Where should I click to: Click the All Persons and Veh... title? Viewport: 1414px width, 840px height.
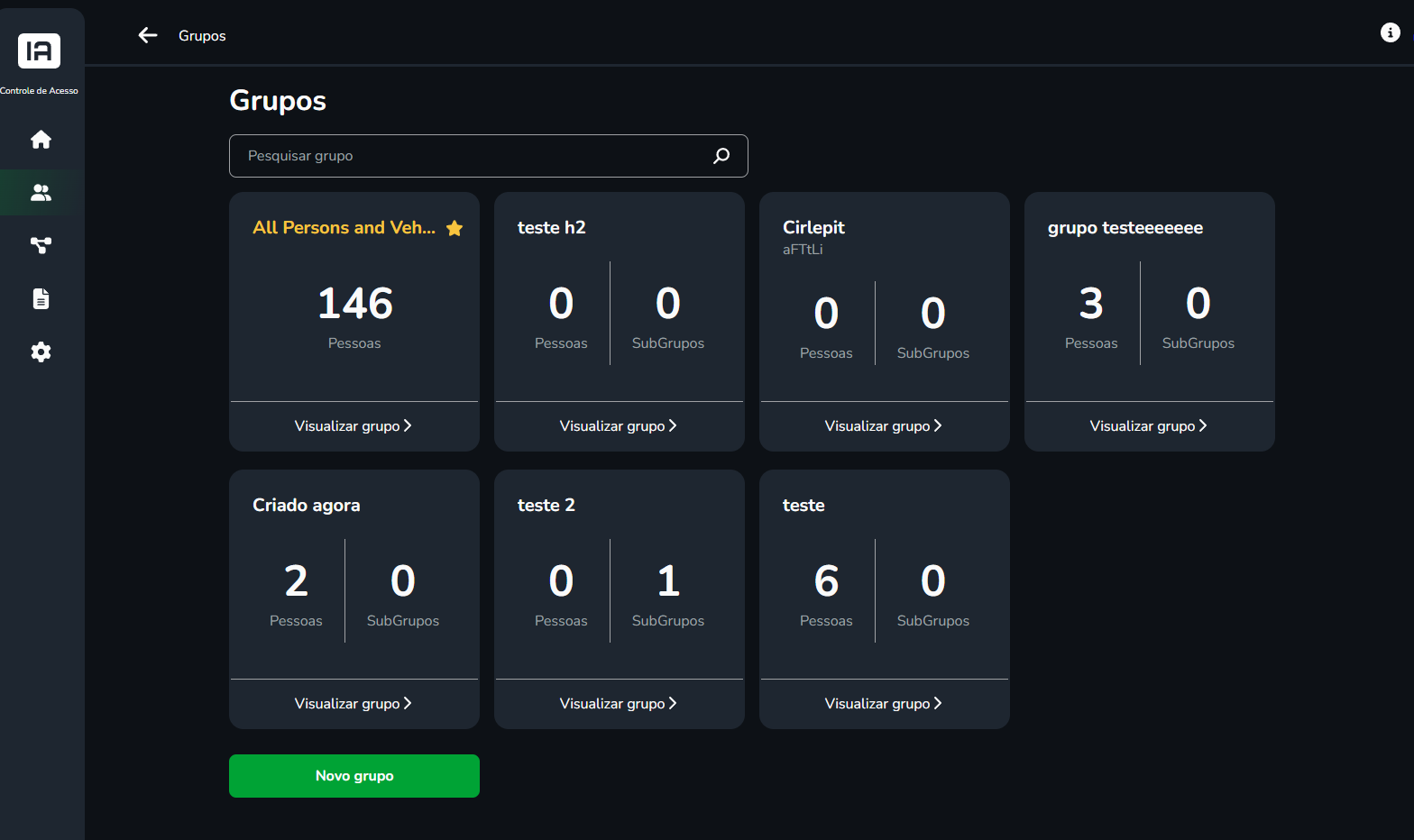pos(344,228)
